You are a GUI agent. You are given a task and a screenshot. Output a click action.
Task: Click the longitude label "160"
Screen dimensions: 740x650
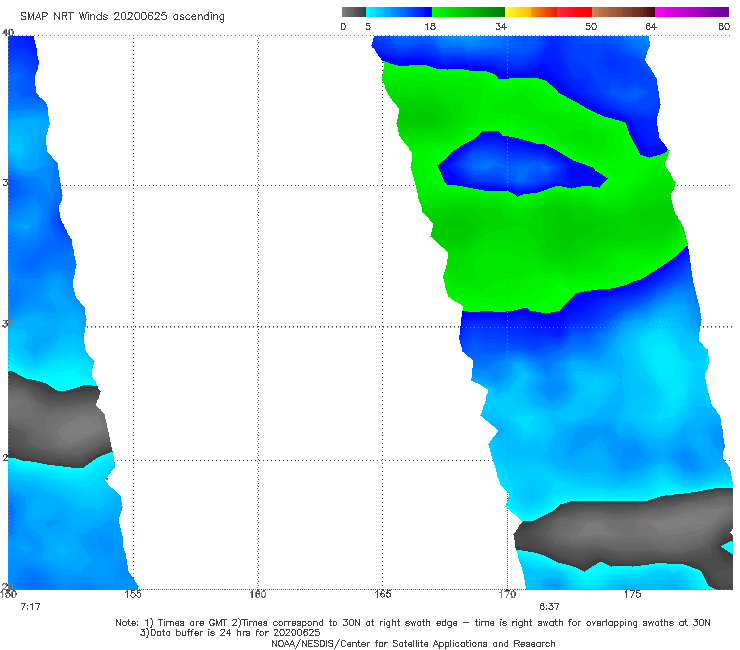(258, 594)
